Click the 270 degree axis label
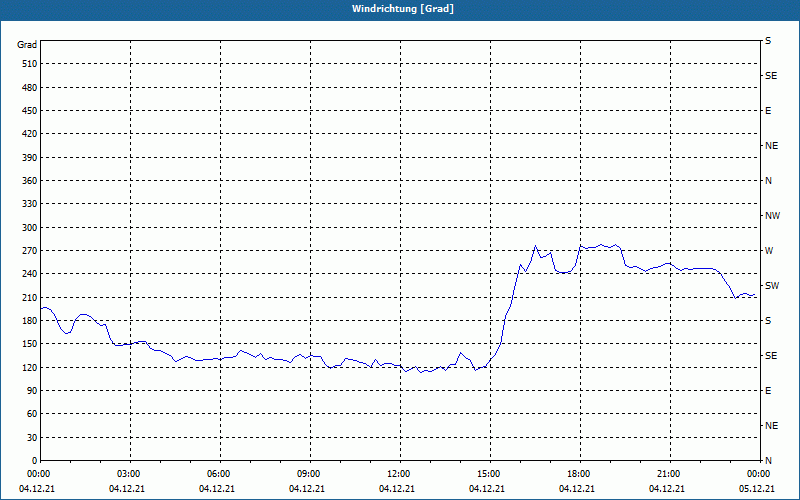 point(30,251)
